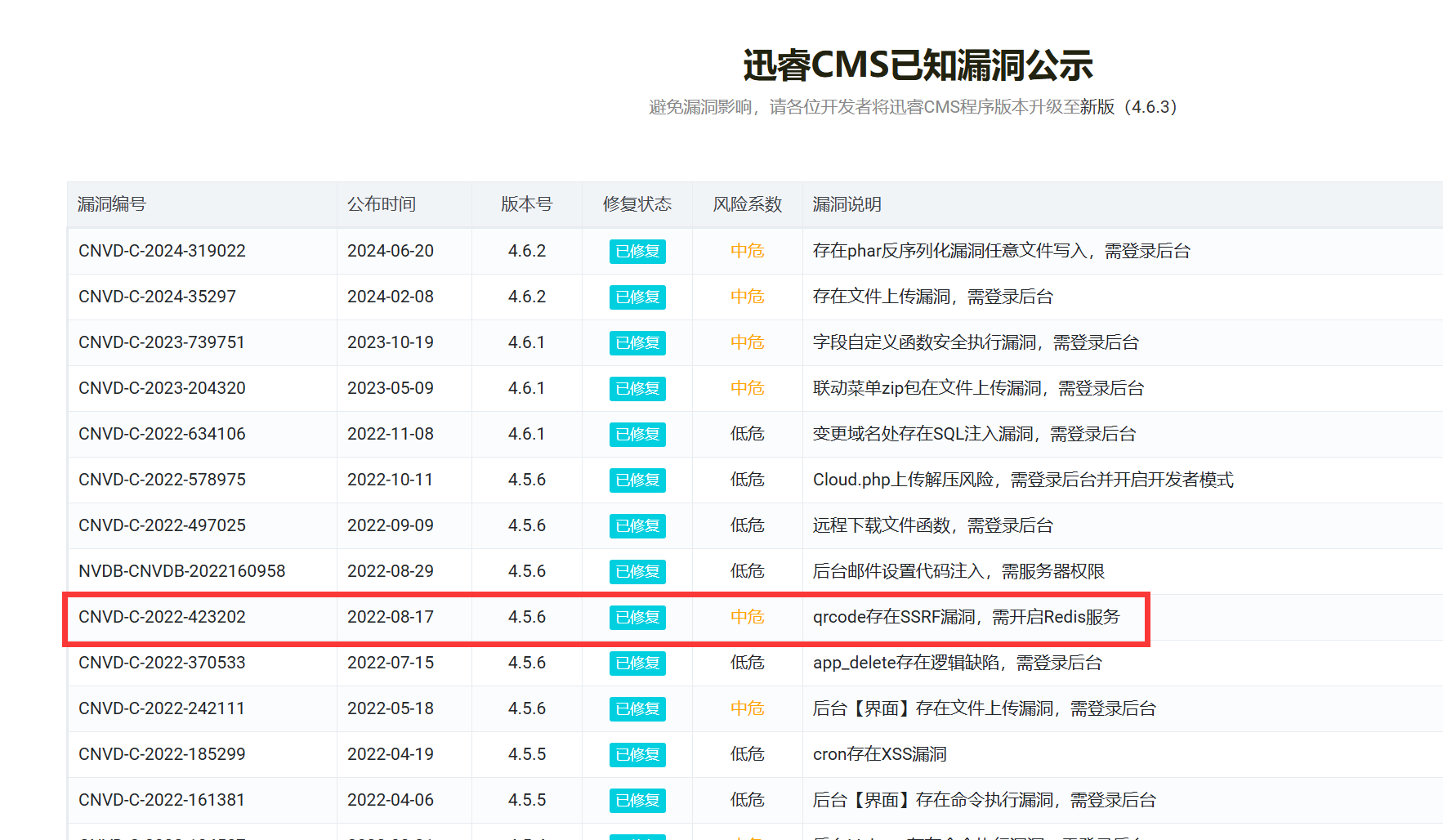Select vulnerability ID NVDB-CNVDB-2022160958

(182, 571)
